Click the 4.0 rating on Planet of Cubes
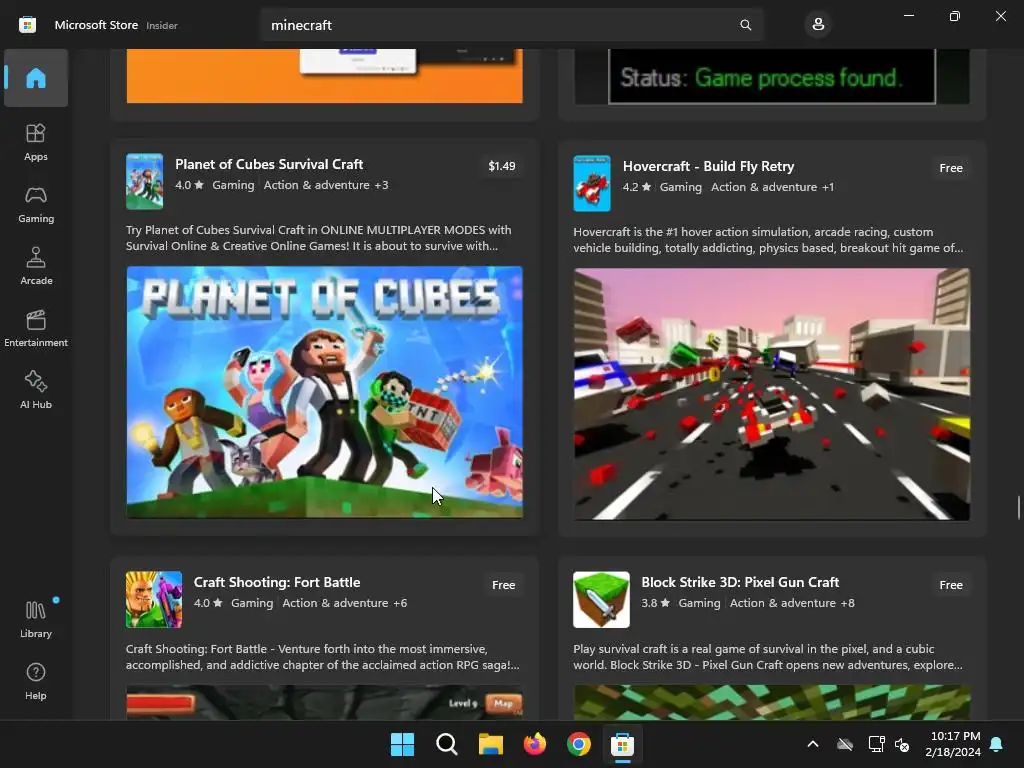Image resolution: width=1024 pixels, height=768 pixels. pyautogui.click(x=189, y=185)
